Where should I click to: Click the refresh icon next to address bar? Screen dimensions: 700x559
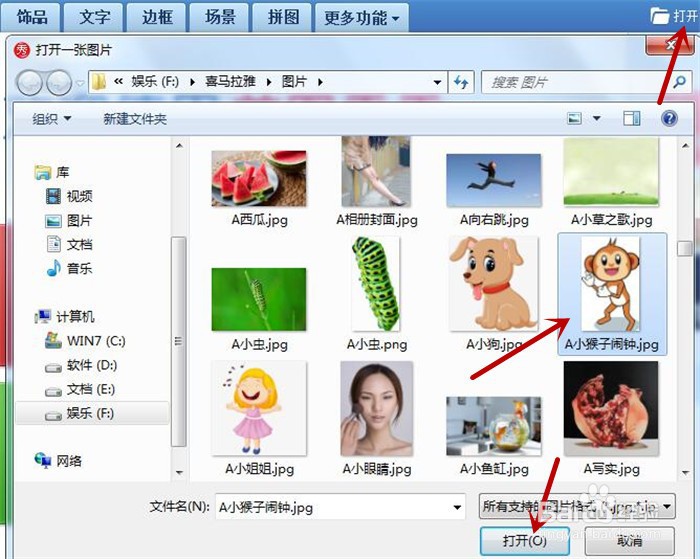point(461,82)
